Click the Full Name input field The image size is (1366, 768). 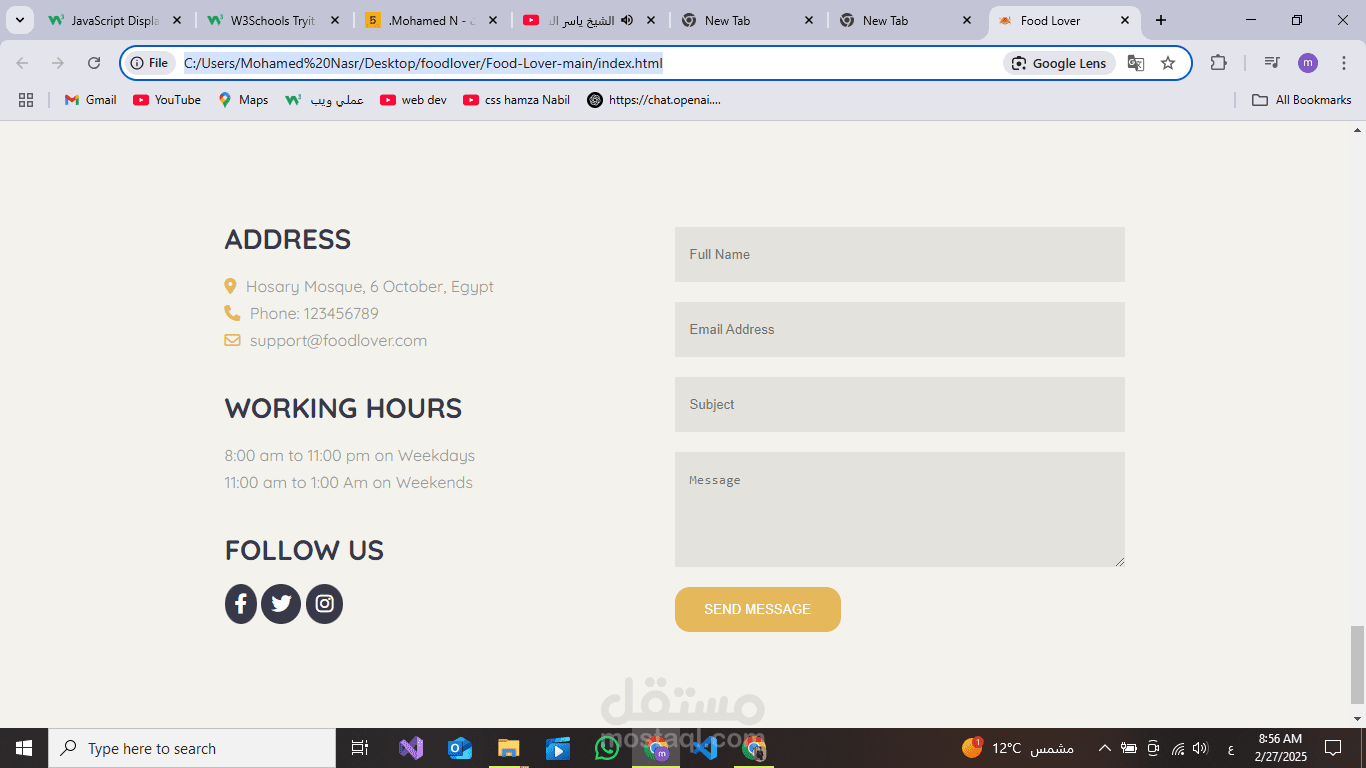point(900,254)
